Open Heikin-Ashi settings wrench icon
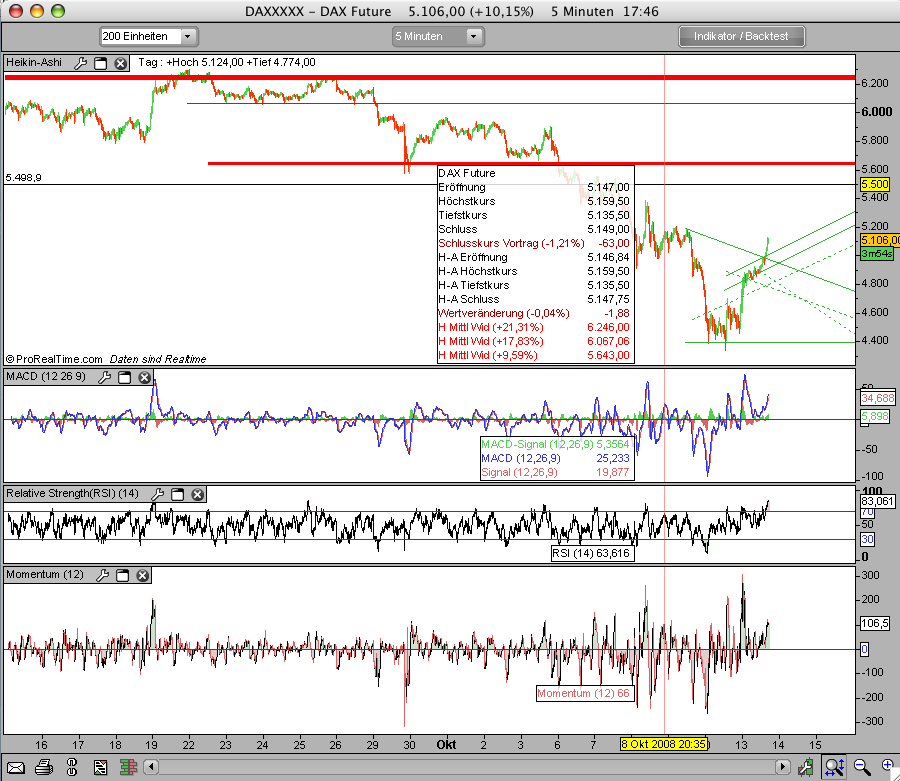The height and width of the screenshot is (781, 900). click(80, 63)
